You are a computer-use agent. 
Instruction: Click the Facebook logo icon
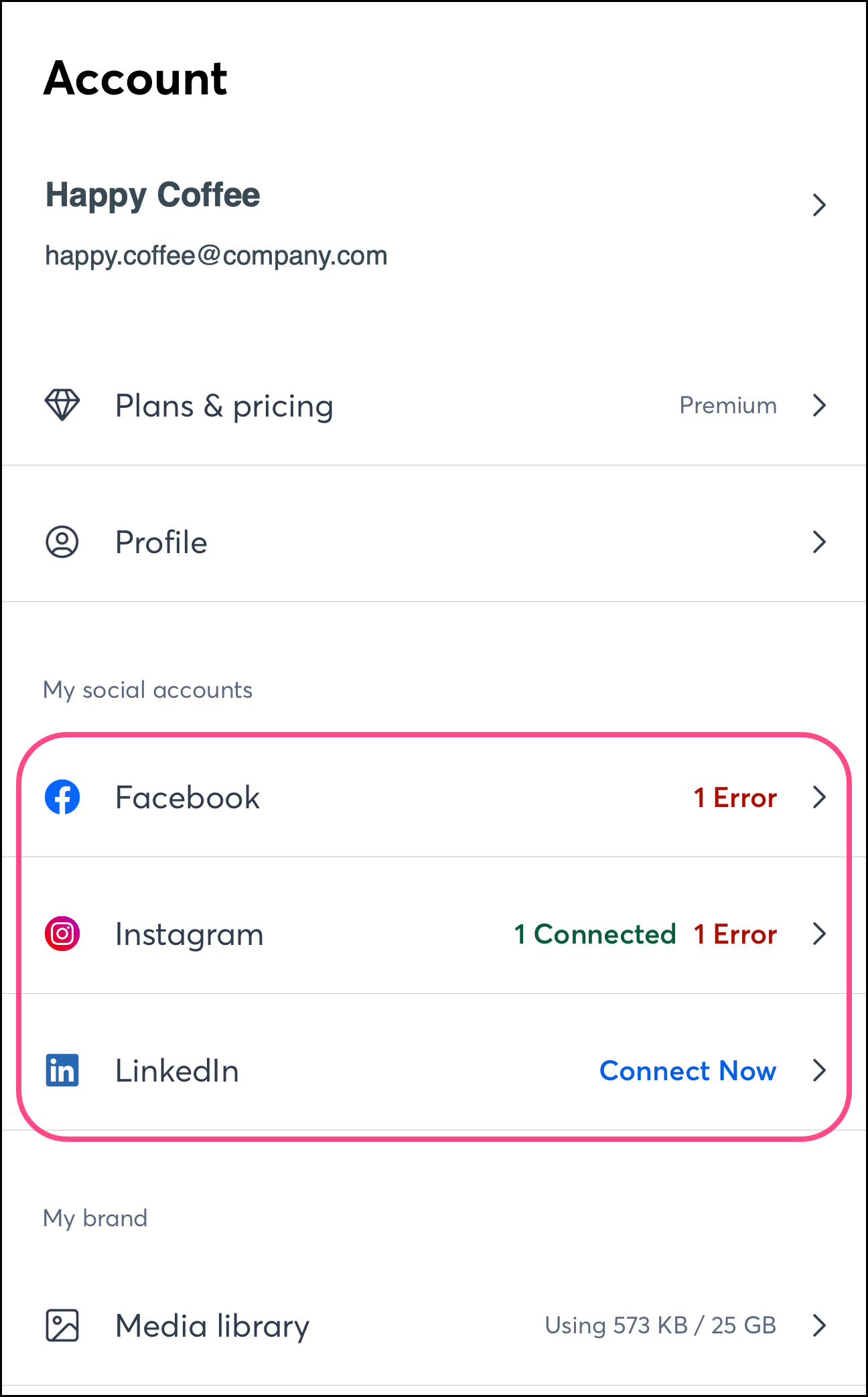[62, 797]
